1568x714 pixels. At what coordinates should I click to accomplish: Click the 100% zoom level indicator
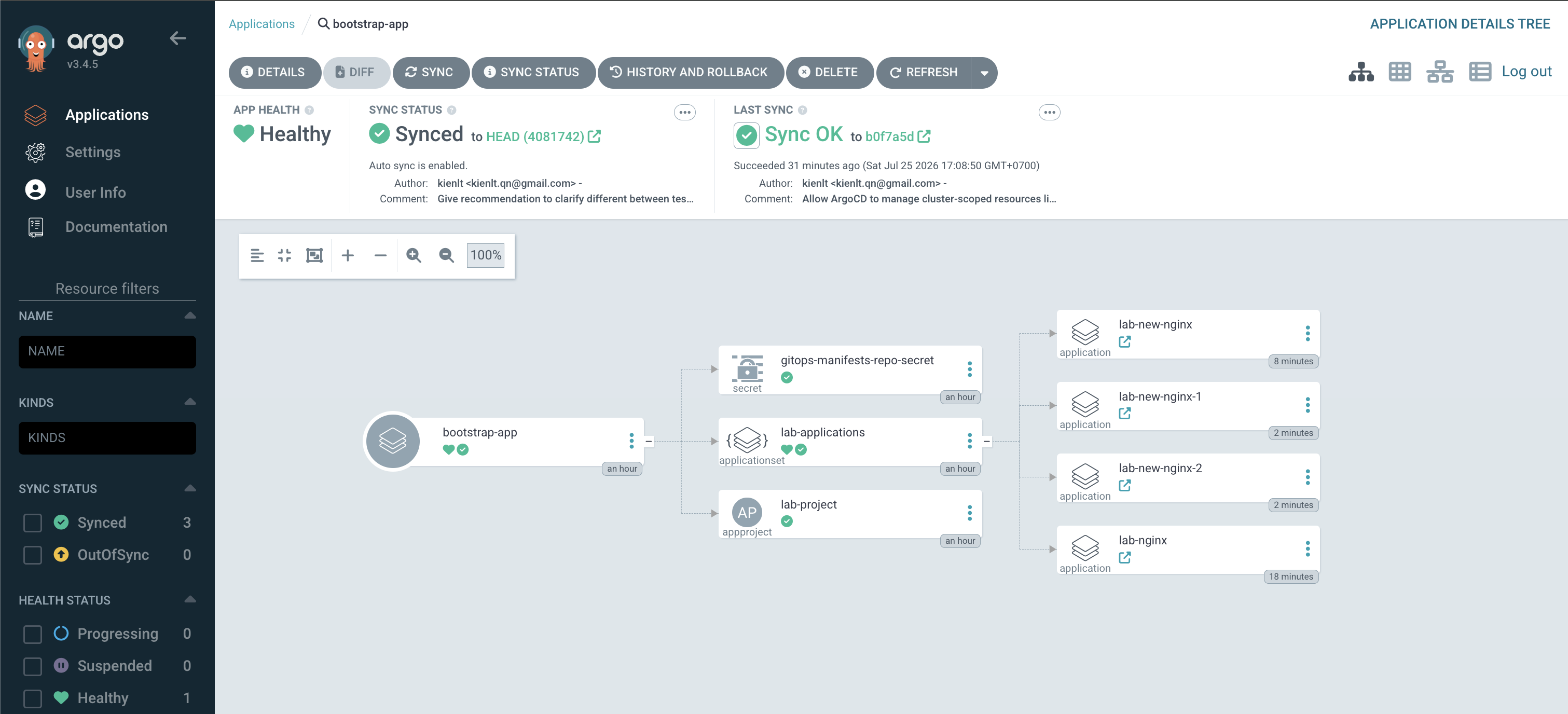[486, 256]
